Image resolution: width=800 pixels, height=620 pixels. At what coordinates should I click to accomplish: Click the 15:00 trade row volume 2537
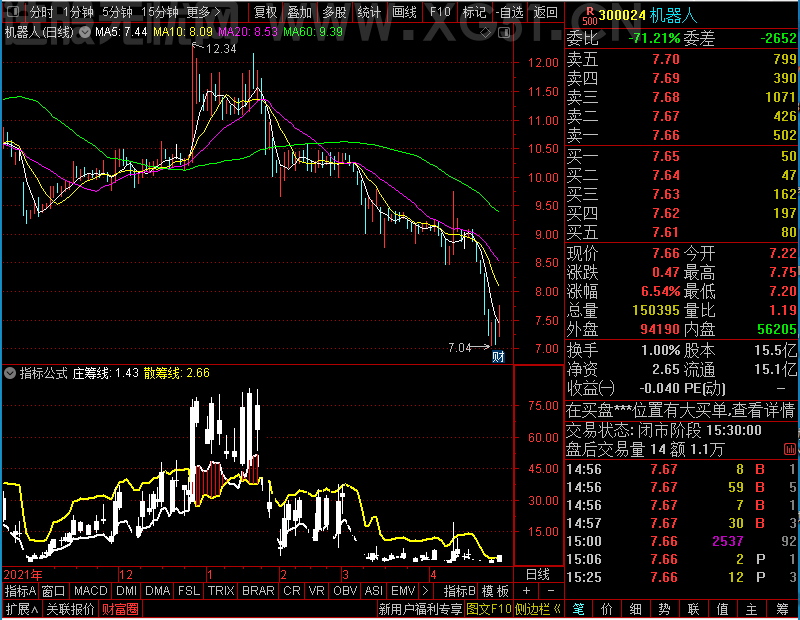pyautogui.click(x=728, y=541)
